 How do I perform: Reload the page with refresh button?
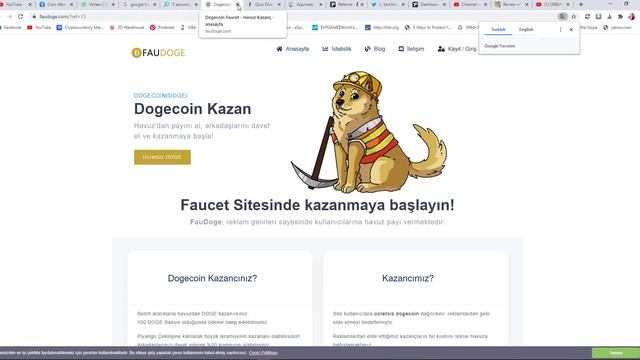(x=20, y=16)
